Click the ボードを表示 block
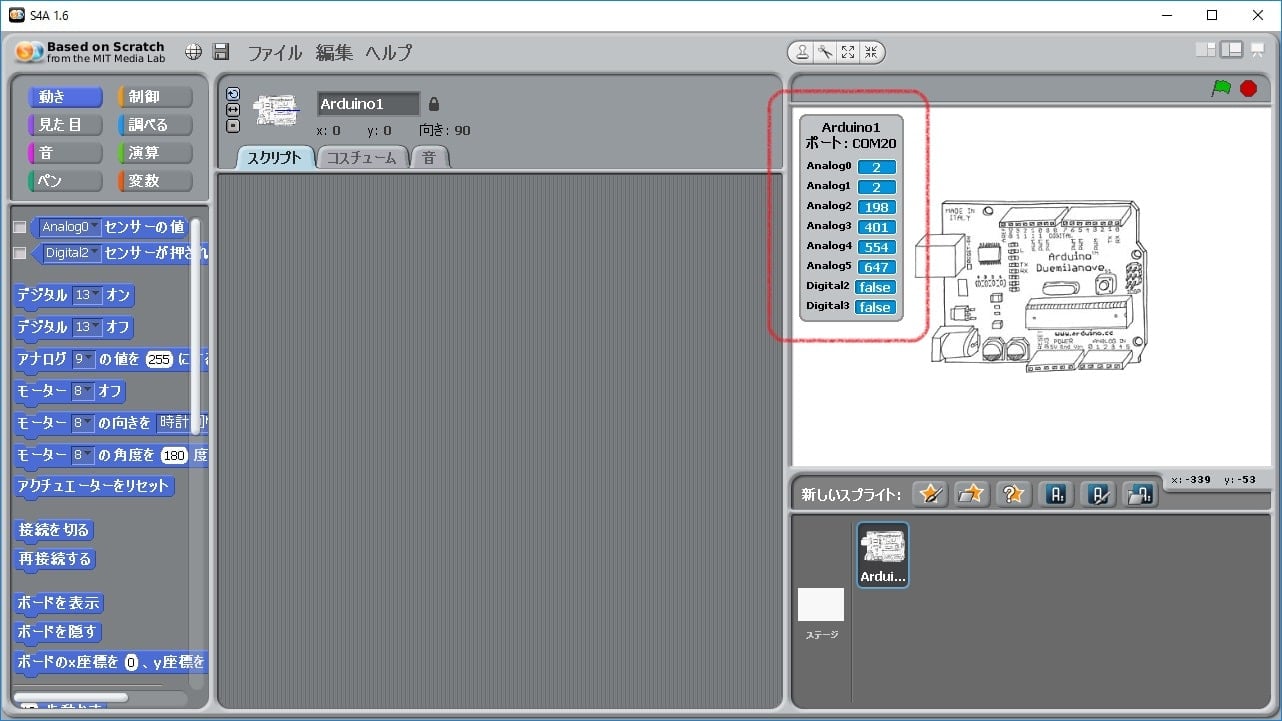This screenshot has height=721, width=1282. (59, 603)
